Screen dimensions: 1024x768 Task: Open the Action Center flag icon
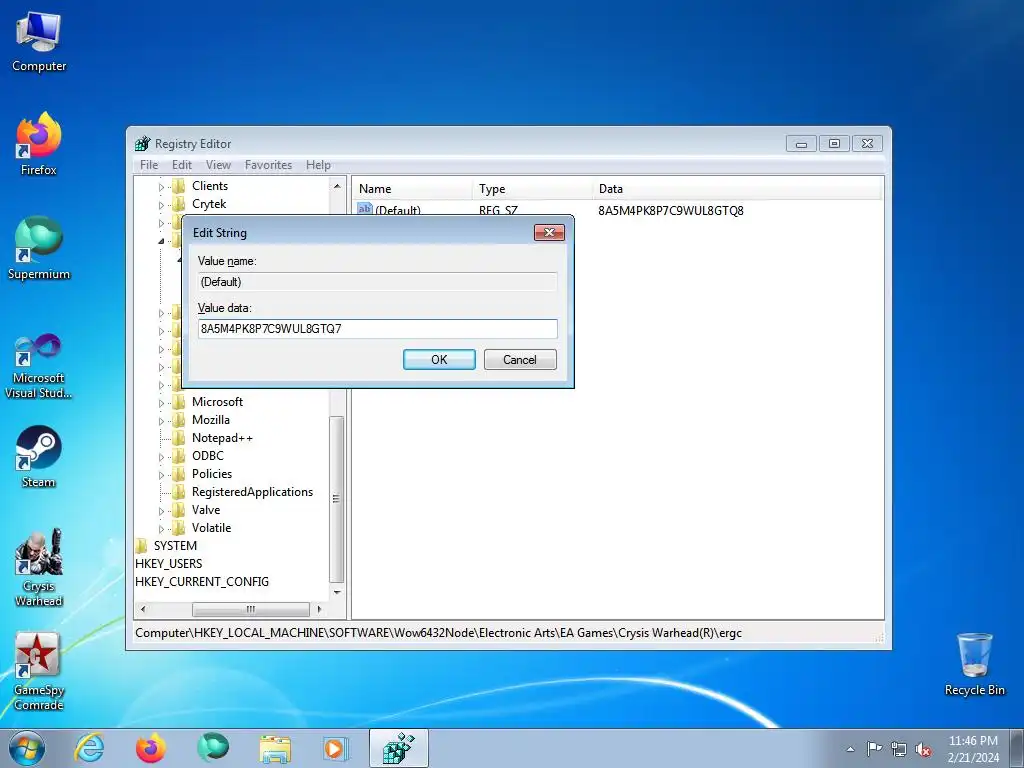(874, 749)
